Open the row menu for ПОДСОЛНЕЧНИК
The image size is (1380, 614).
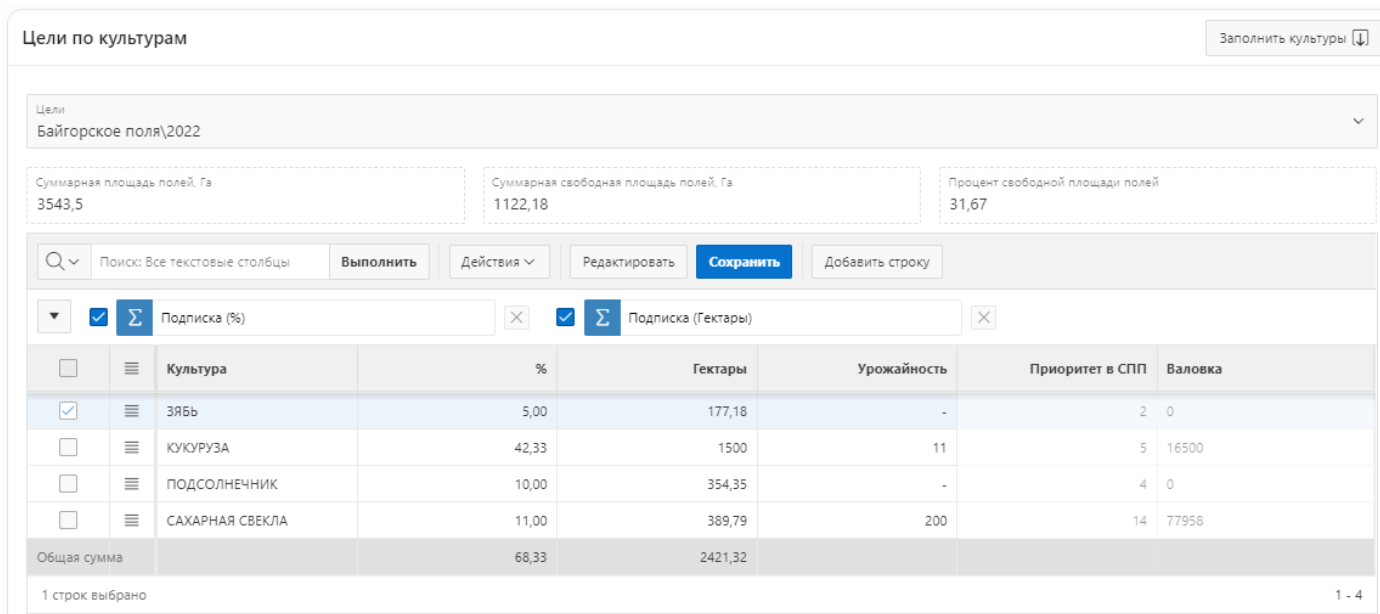(132, 484)
